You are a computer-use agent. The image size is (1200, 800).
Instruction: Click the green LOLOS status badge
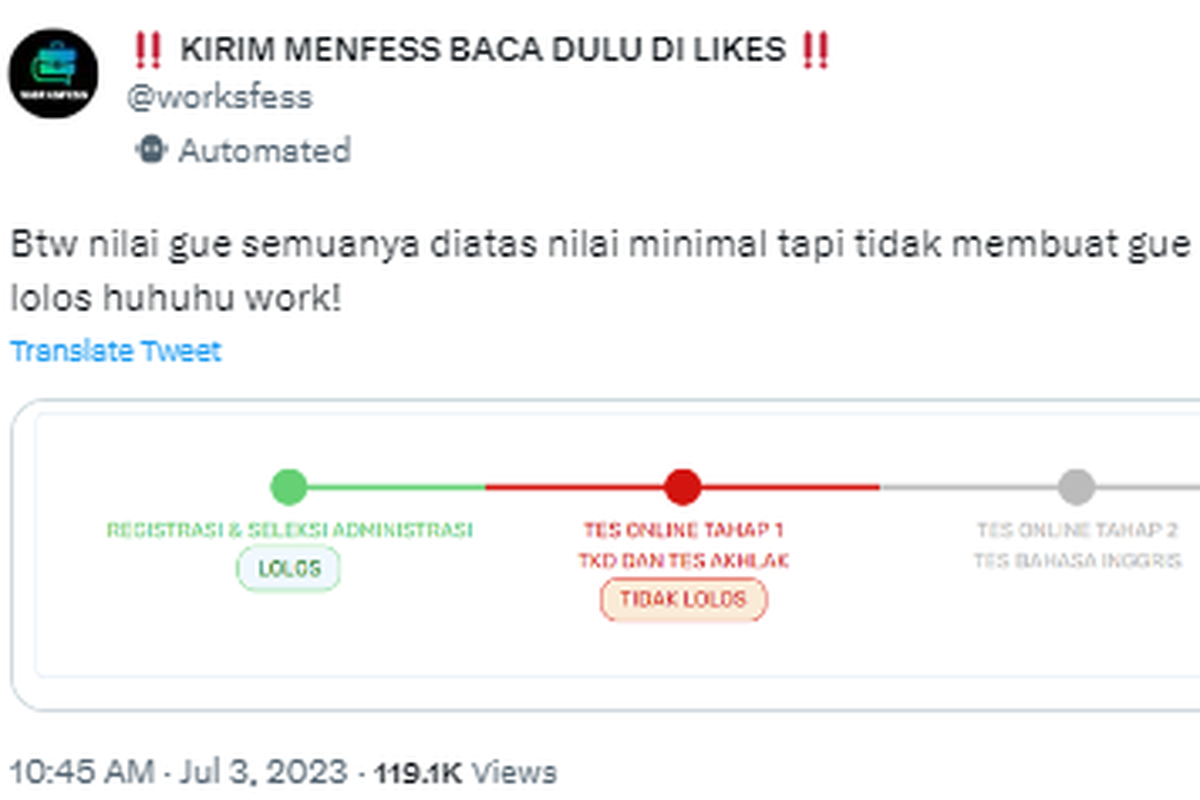pos(289,569)
